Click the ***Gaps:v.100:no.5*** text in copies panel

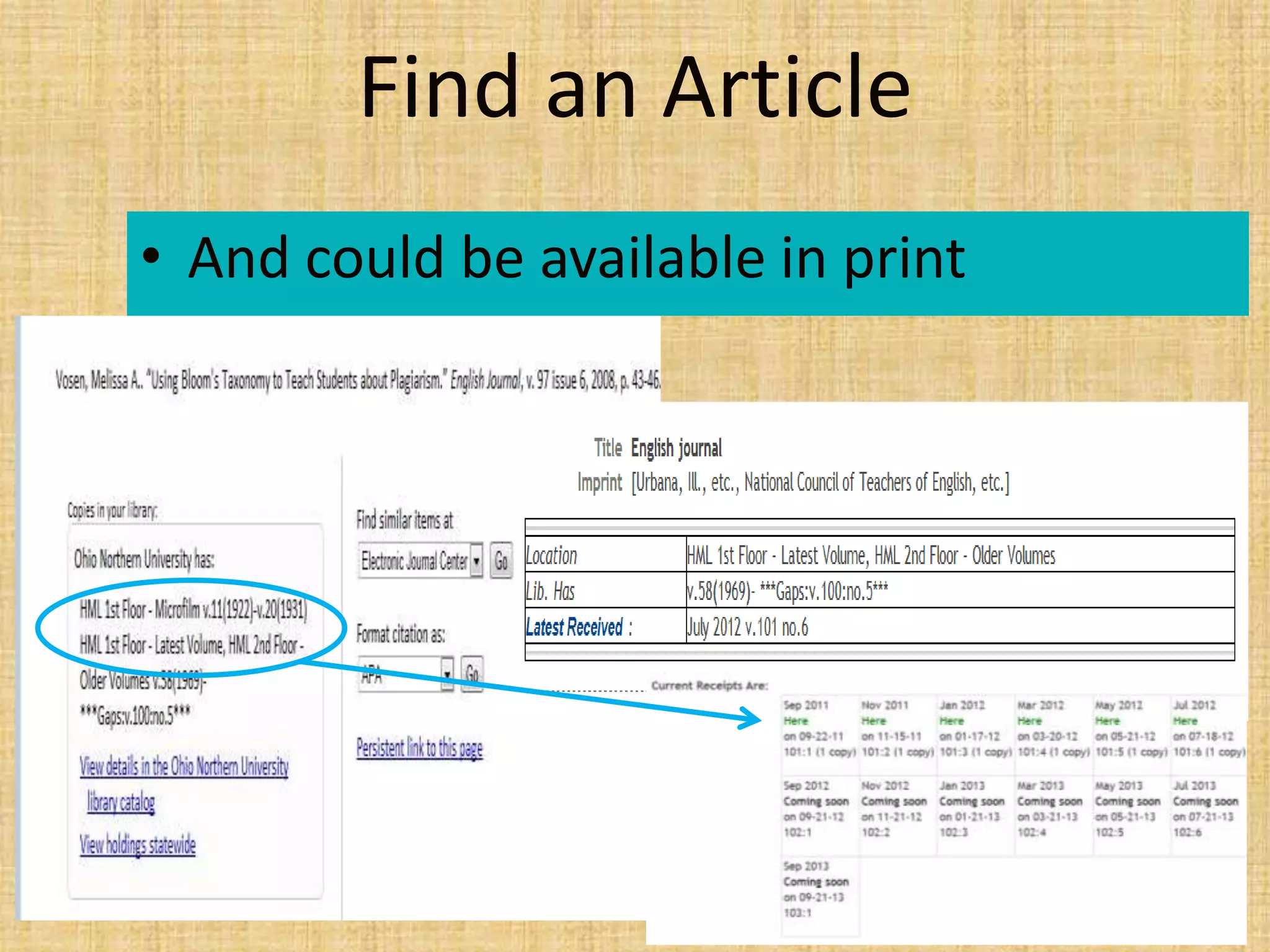pos(135,715)
